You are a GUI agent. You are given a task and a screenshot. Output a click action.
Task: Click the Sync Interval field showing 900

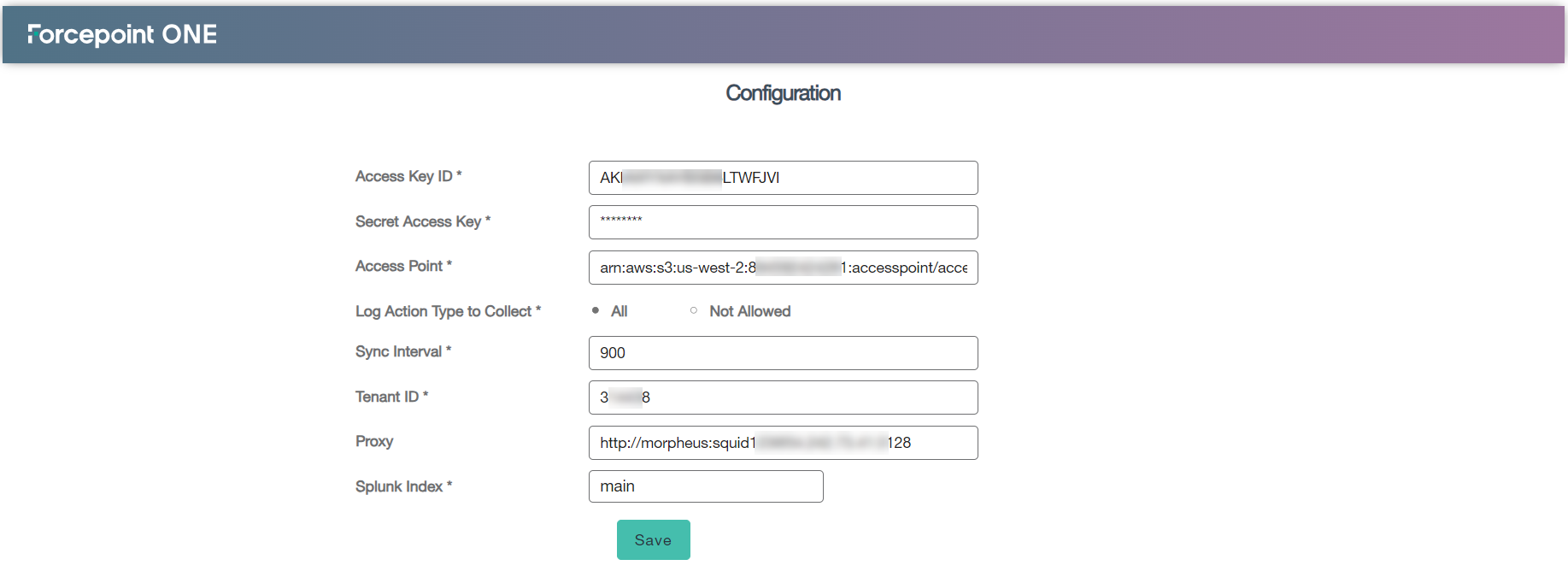(783, 353)
